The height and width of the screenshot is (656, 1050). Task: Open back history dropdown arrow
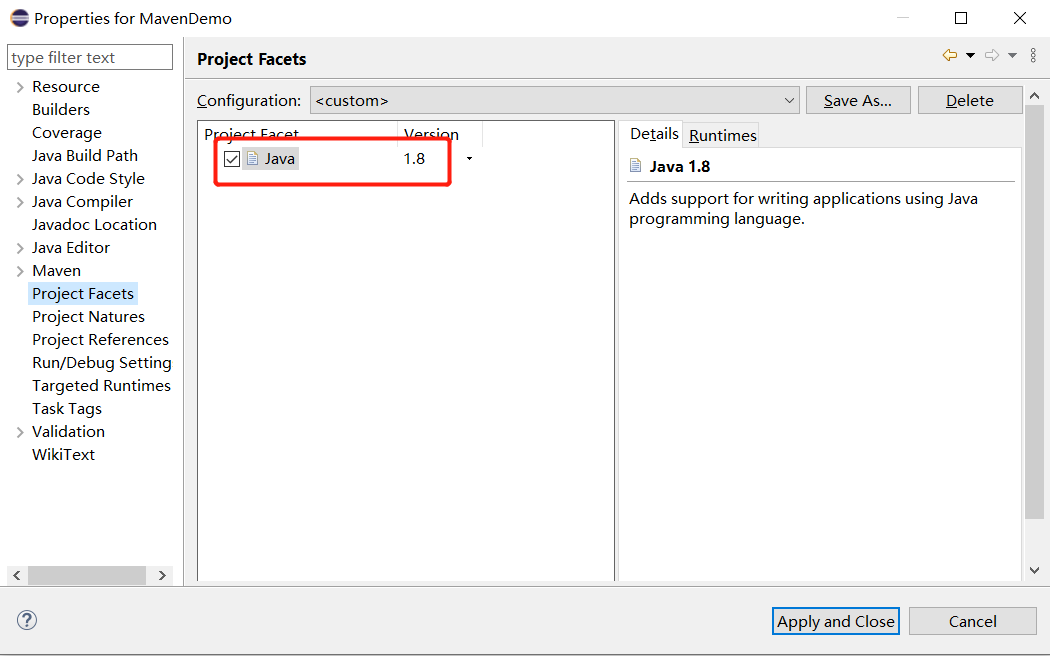[x=970, y=56]
